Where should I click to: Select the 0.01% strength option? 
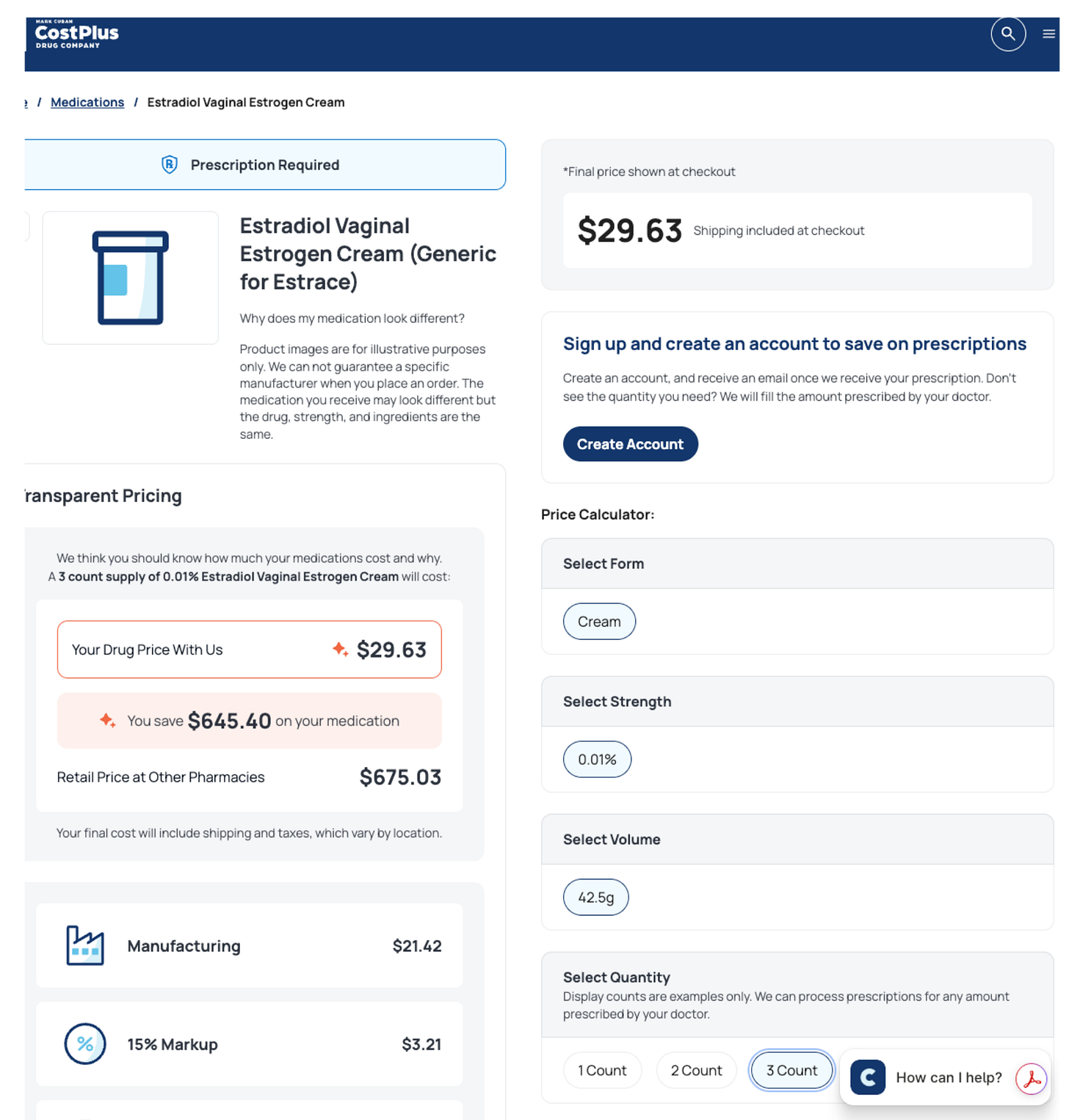(597, 760)
